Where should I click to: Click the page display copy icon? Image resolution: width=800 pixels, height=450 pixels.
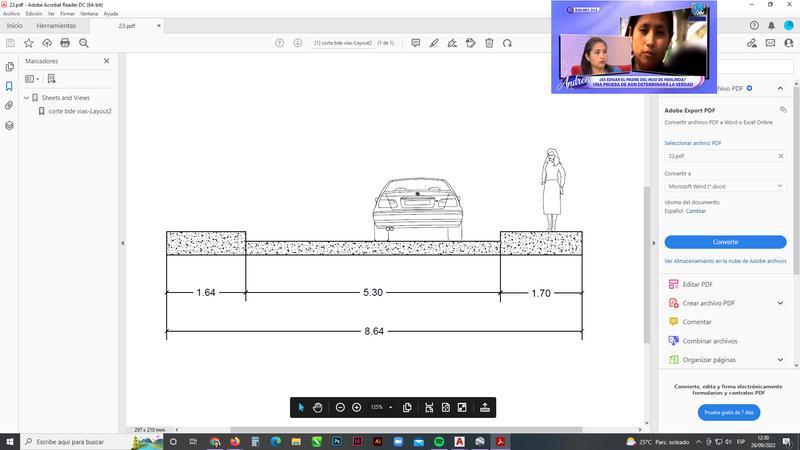407,407
